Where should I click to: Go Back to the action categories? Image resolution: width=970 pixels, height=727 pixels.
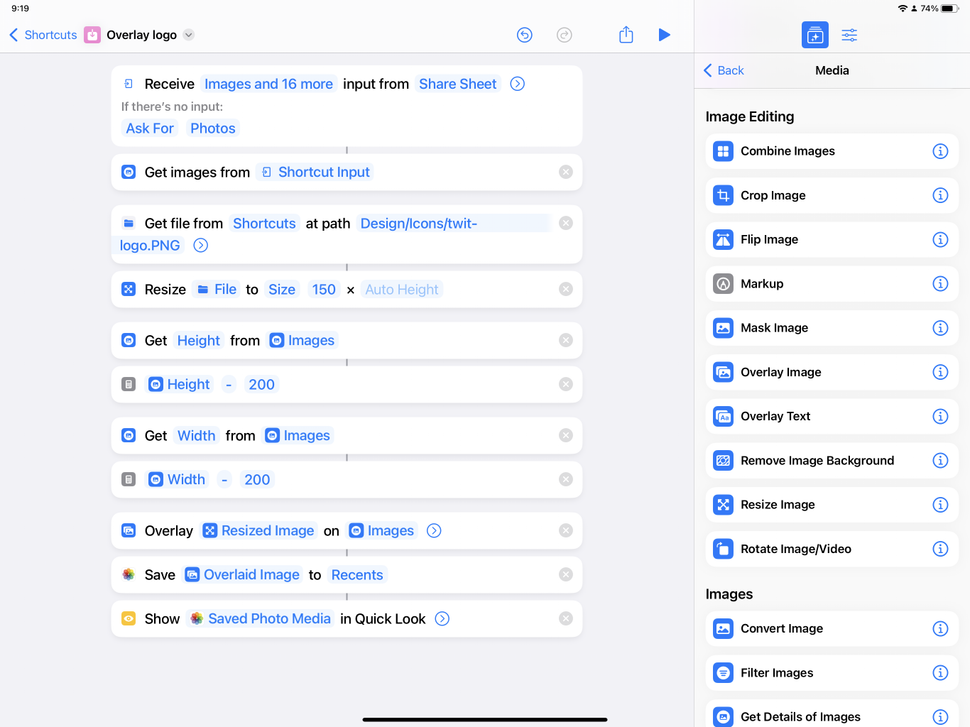coord(723,70)
